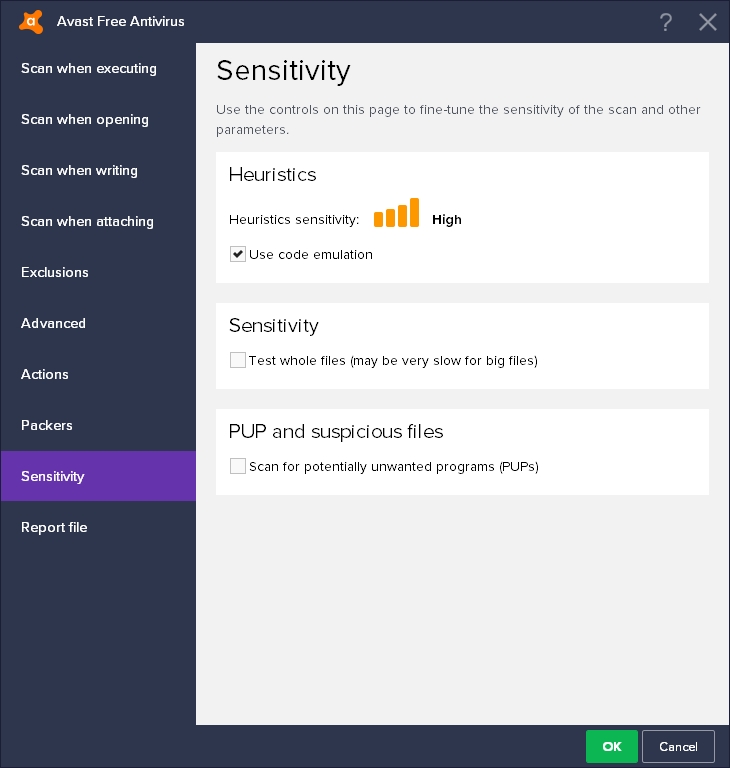This screenshot has height=768, width=730.
Task: Open help via the question mark icon
Action: pyautogui.click(x=666, y=22)
